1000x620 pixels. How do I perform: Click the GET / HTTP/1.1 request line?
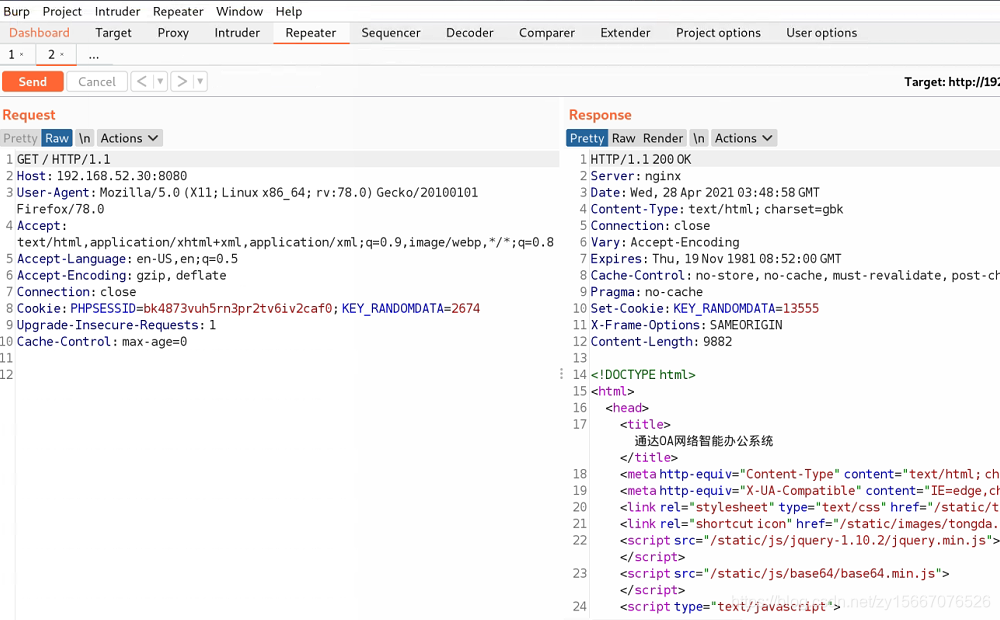pyautogui.click(x=63, y=159)
